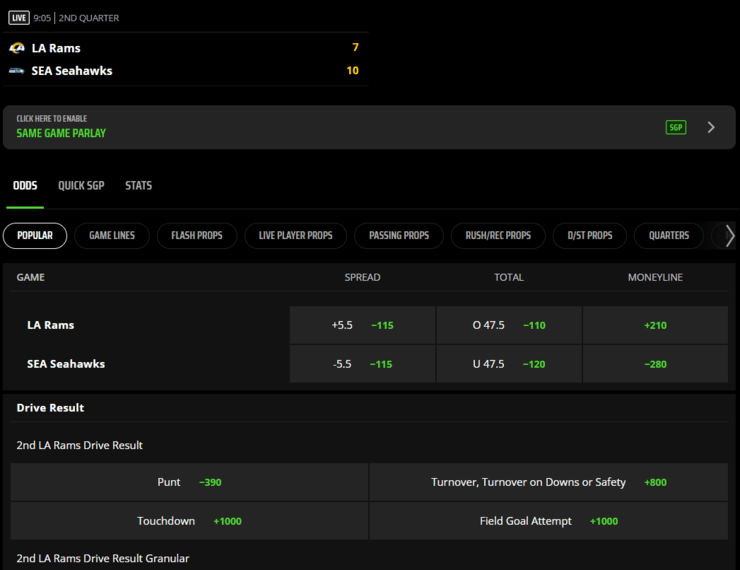Select the Flash Props category pill
The image size is (740, 570).
pos(197,235)
